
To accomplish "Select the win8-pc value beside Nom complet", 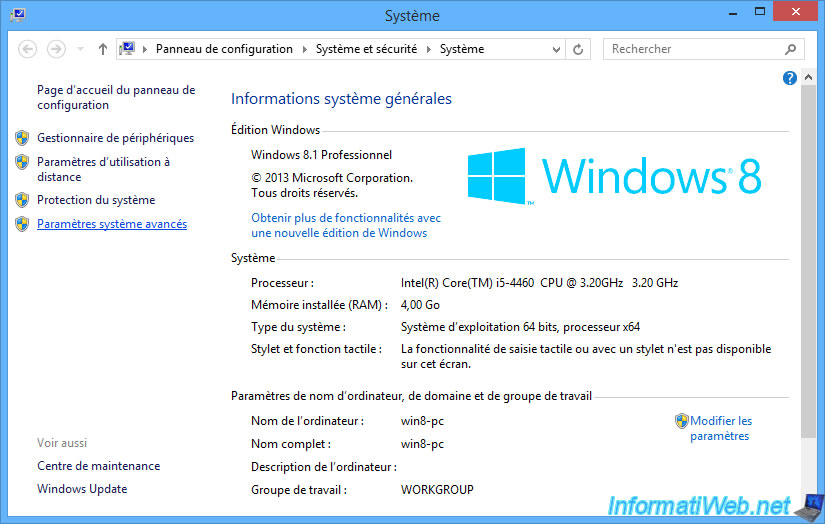I will tap(422, 444).
